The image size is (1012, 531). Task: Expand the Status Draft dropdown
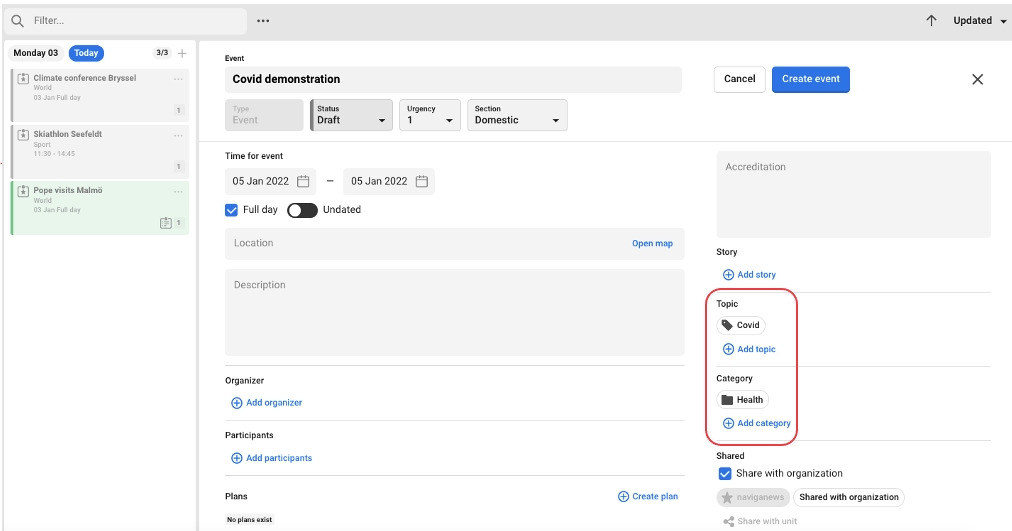tap(349, 115)
